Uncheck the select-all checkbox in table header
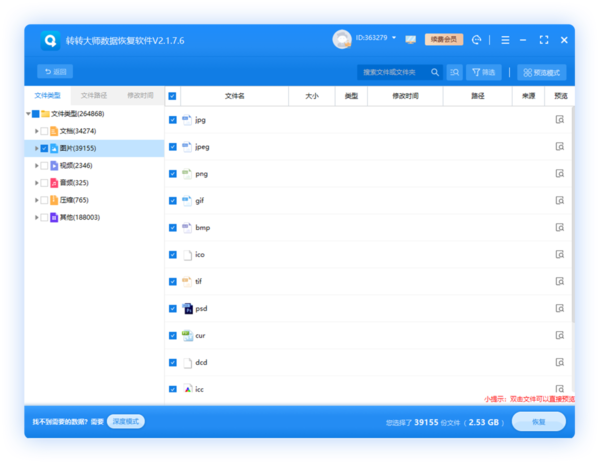 tap(173, 96)
